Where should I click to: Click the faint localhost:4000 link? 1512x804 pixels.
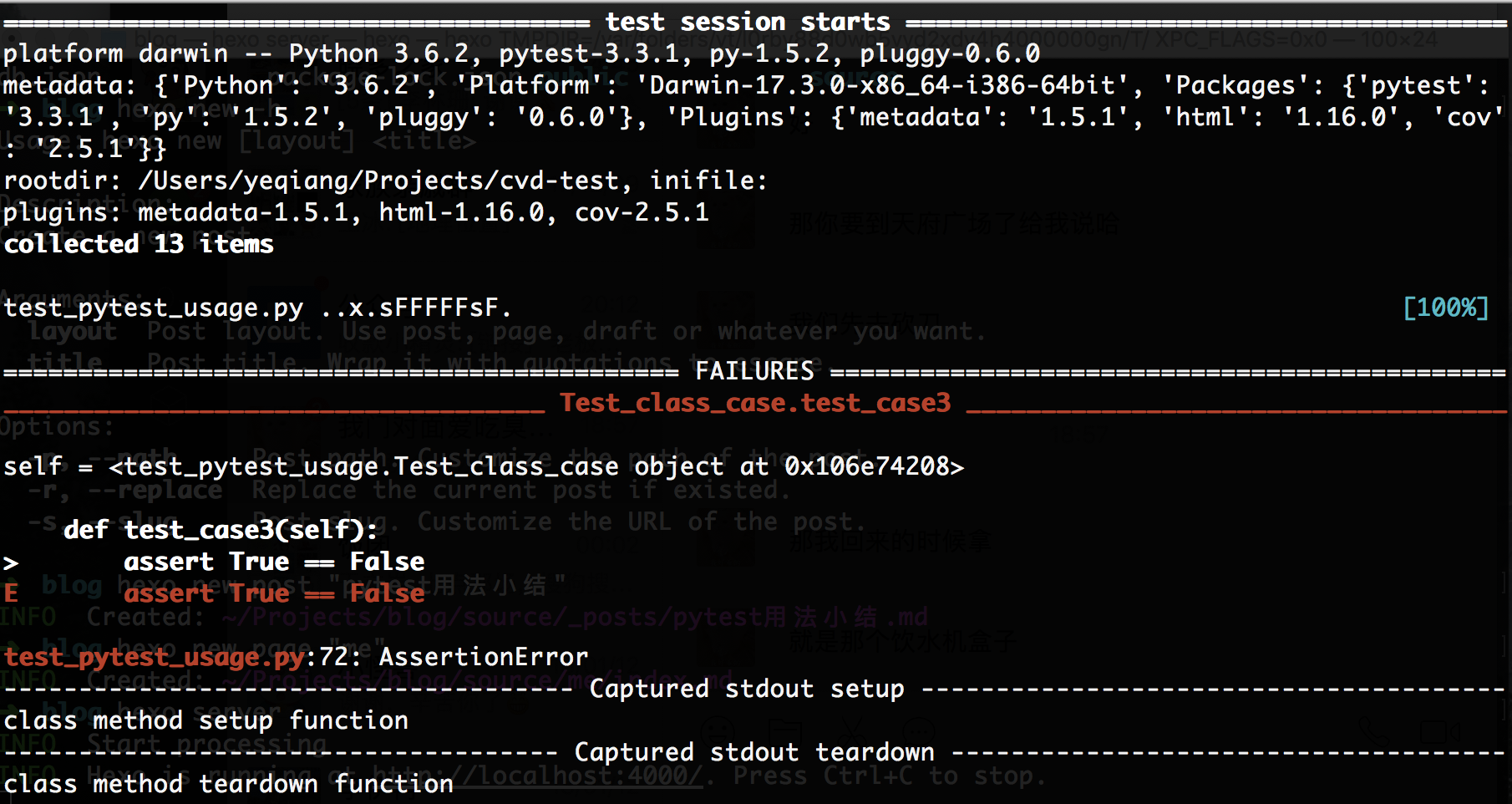(x=578, y=776)
